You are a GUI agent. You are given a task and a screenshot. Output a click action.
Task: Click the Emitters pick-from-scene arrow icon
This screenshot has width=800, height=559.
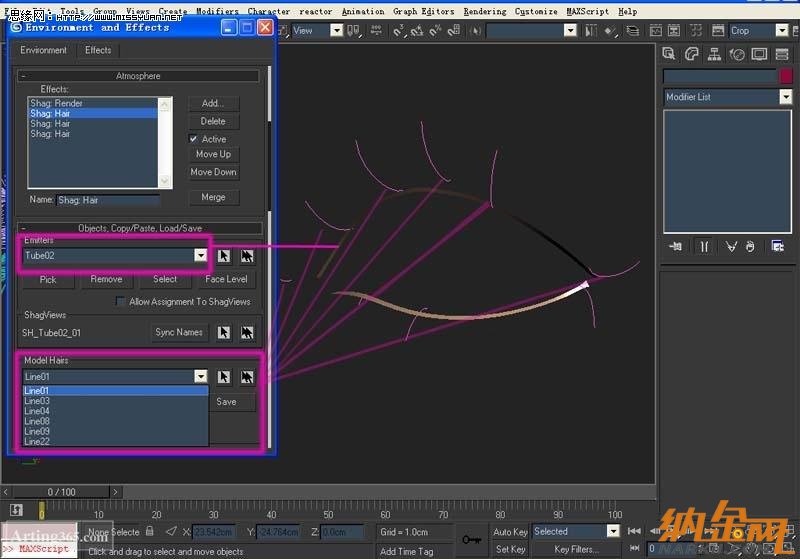[x=224, y=256]
